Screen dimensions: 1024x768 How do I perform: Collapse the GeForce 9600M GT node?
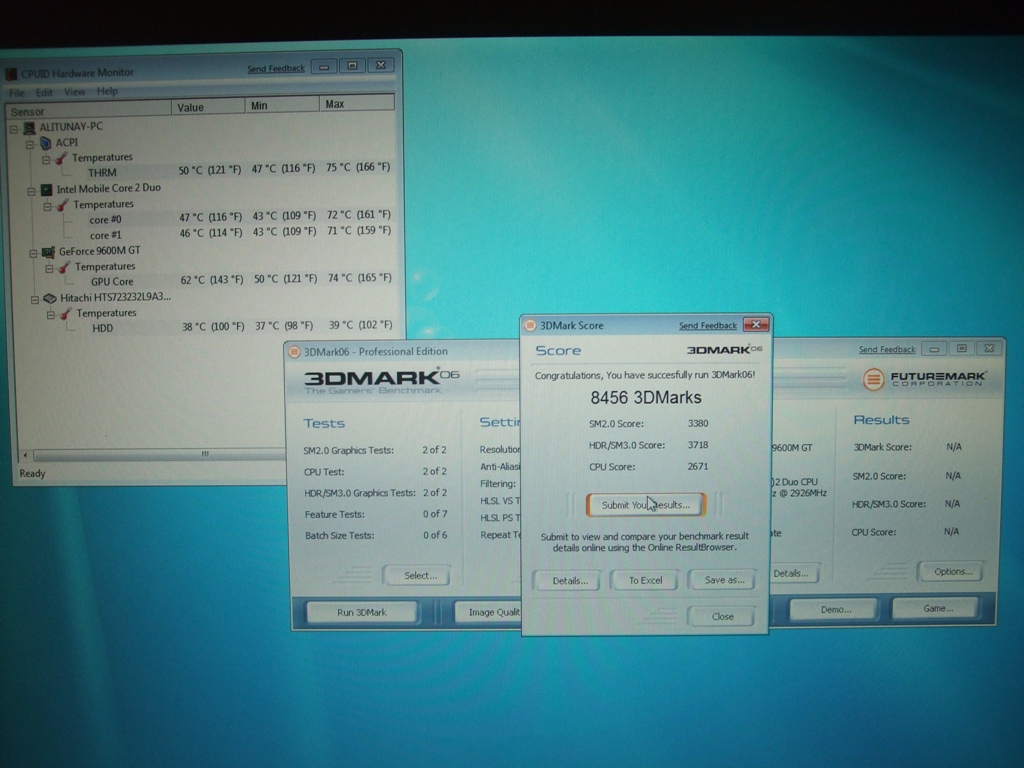coord(33,253)
